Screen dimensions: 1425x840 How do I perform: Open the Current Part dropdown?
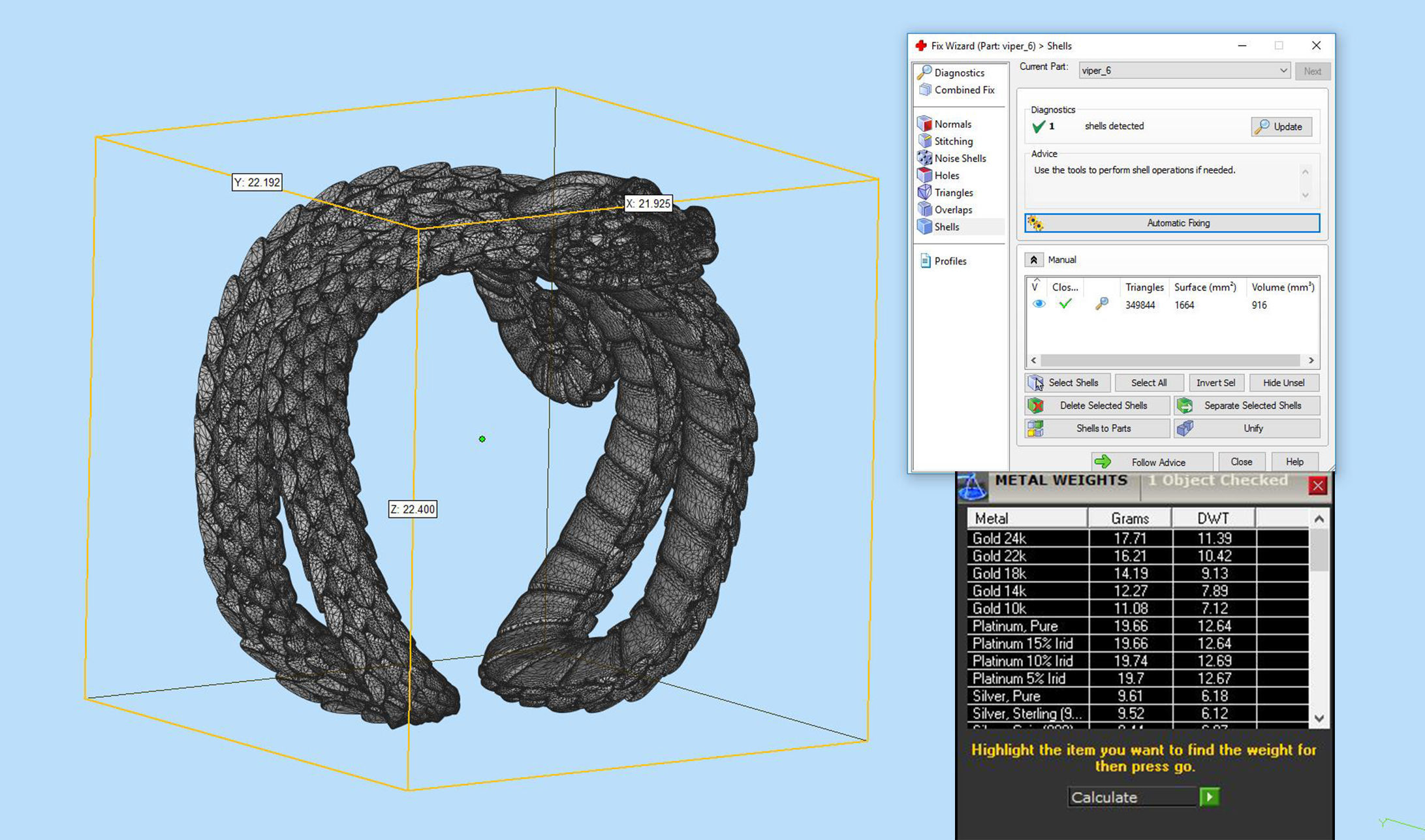pos(1184,70)
